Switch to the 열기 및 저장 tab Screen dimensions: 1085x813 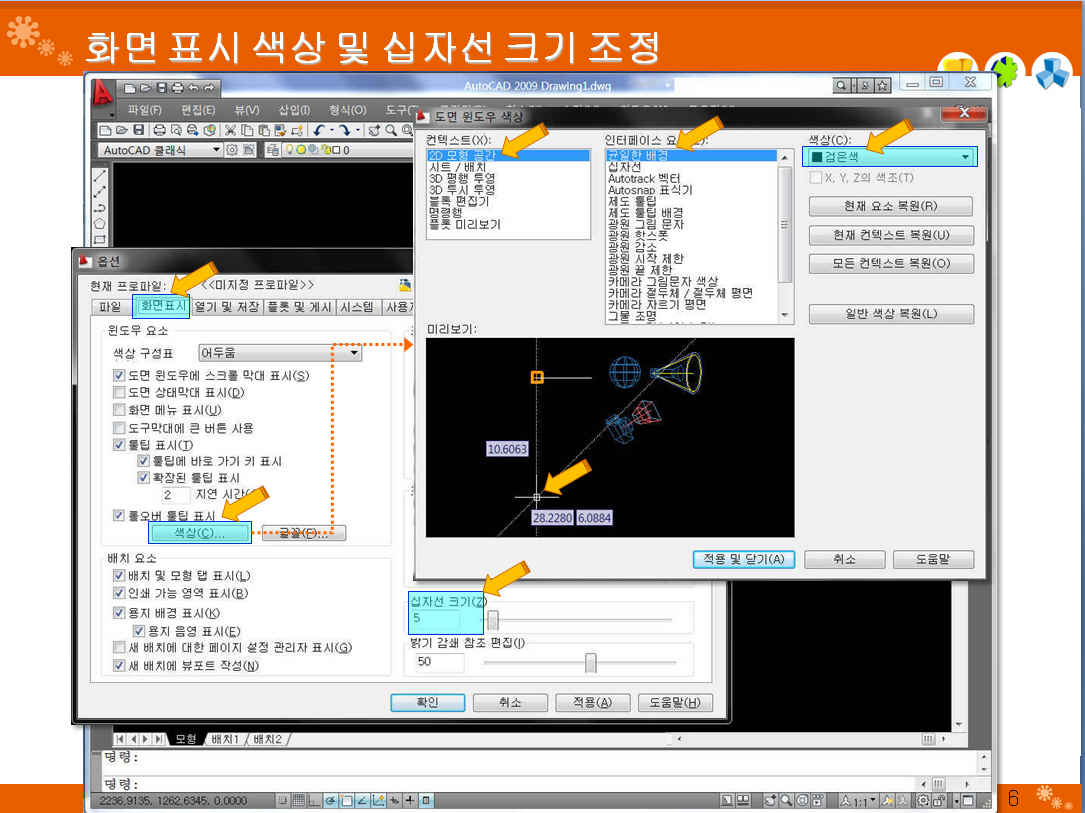point(225,307)
